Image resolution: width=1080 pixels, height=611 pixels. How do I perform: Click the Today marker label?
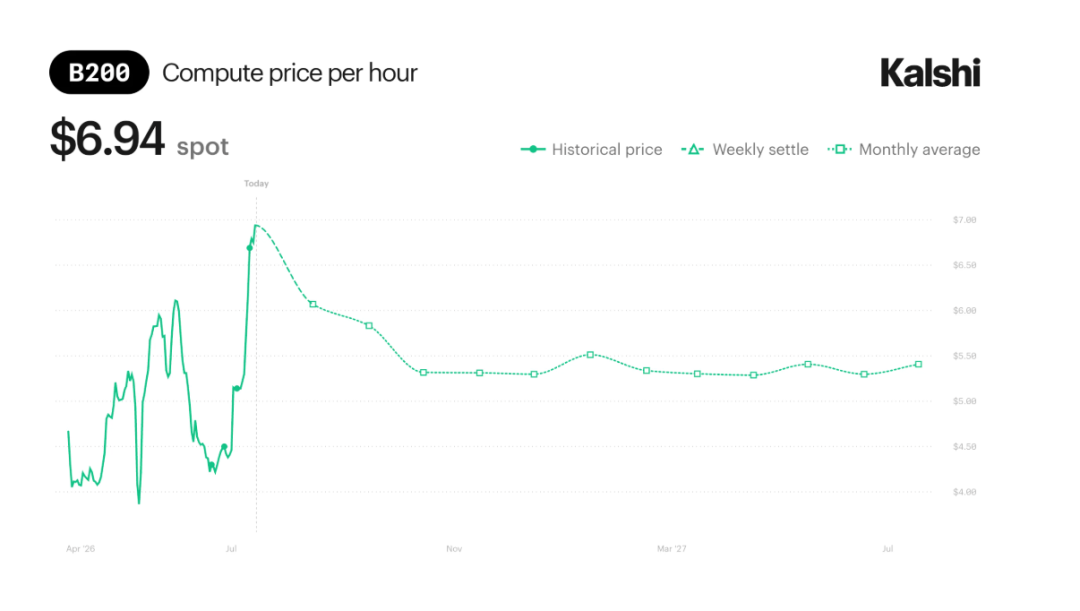pyautogui.click(x=256, y=183)
